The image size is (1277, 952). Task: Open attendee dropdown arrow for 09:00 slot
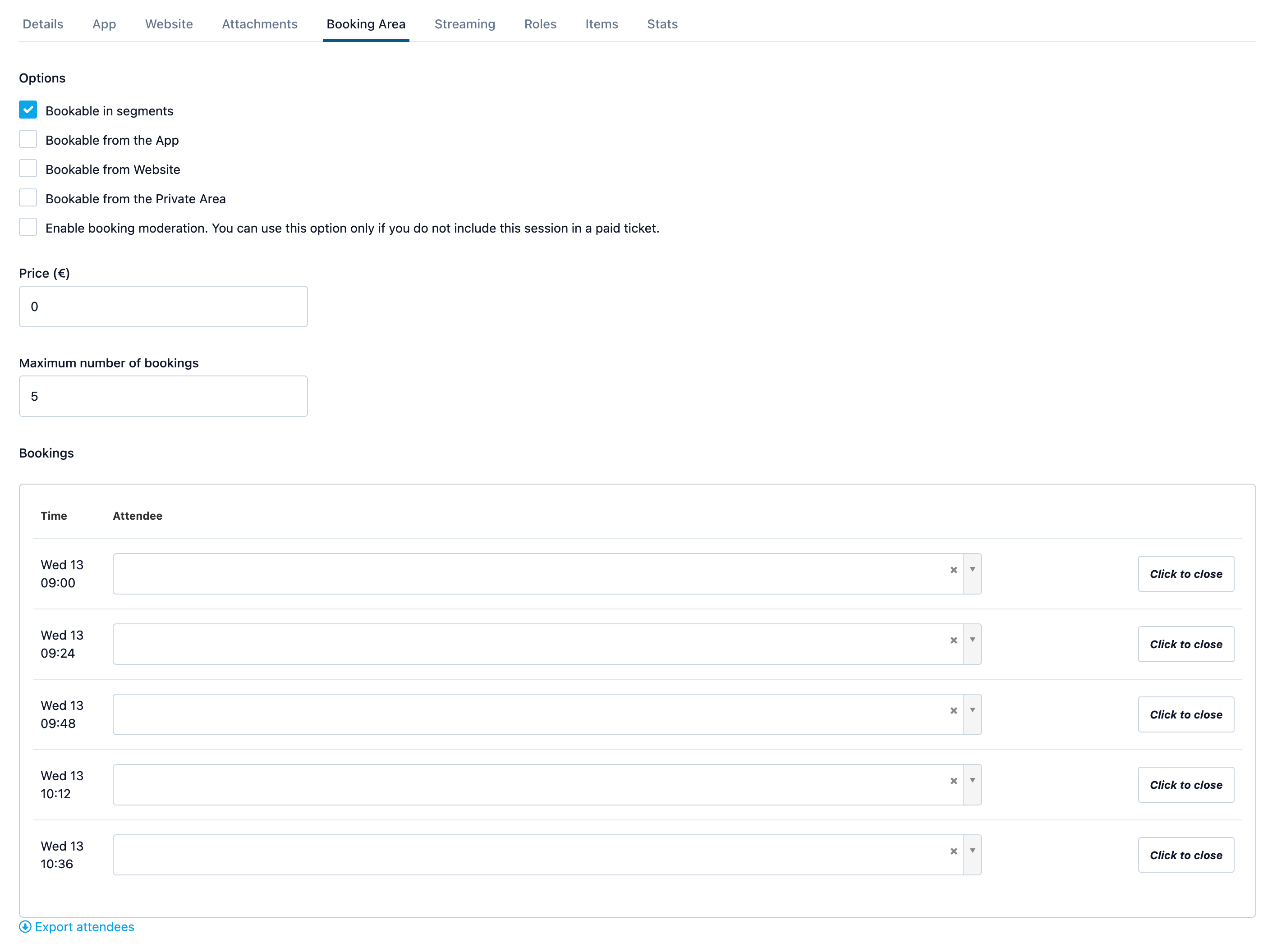click(972, 573)
